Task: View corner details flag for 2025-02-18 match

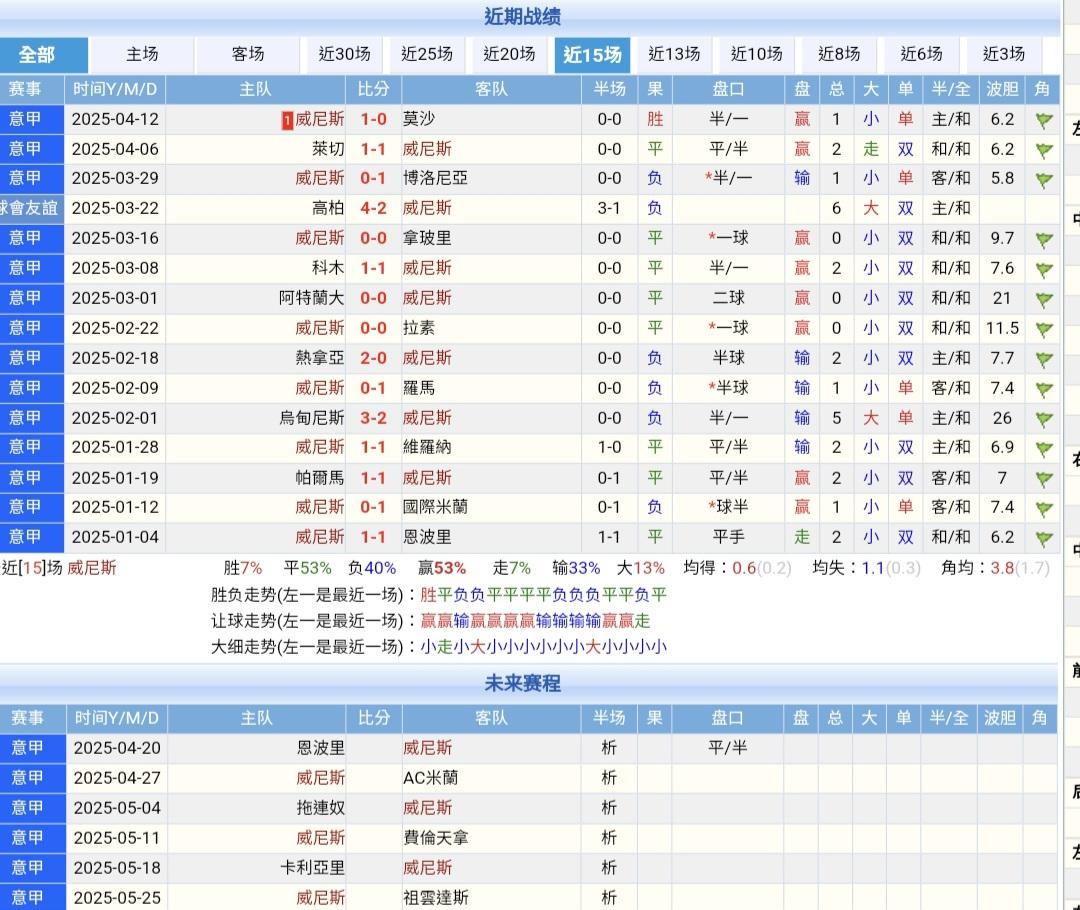Action: [1043, 360]
